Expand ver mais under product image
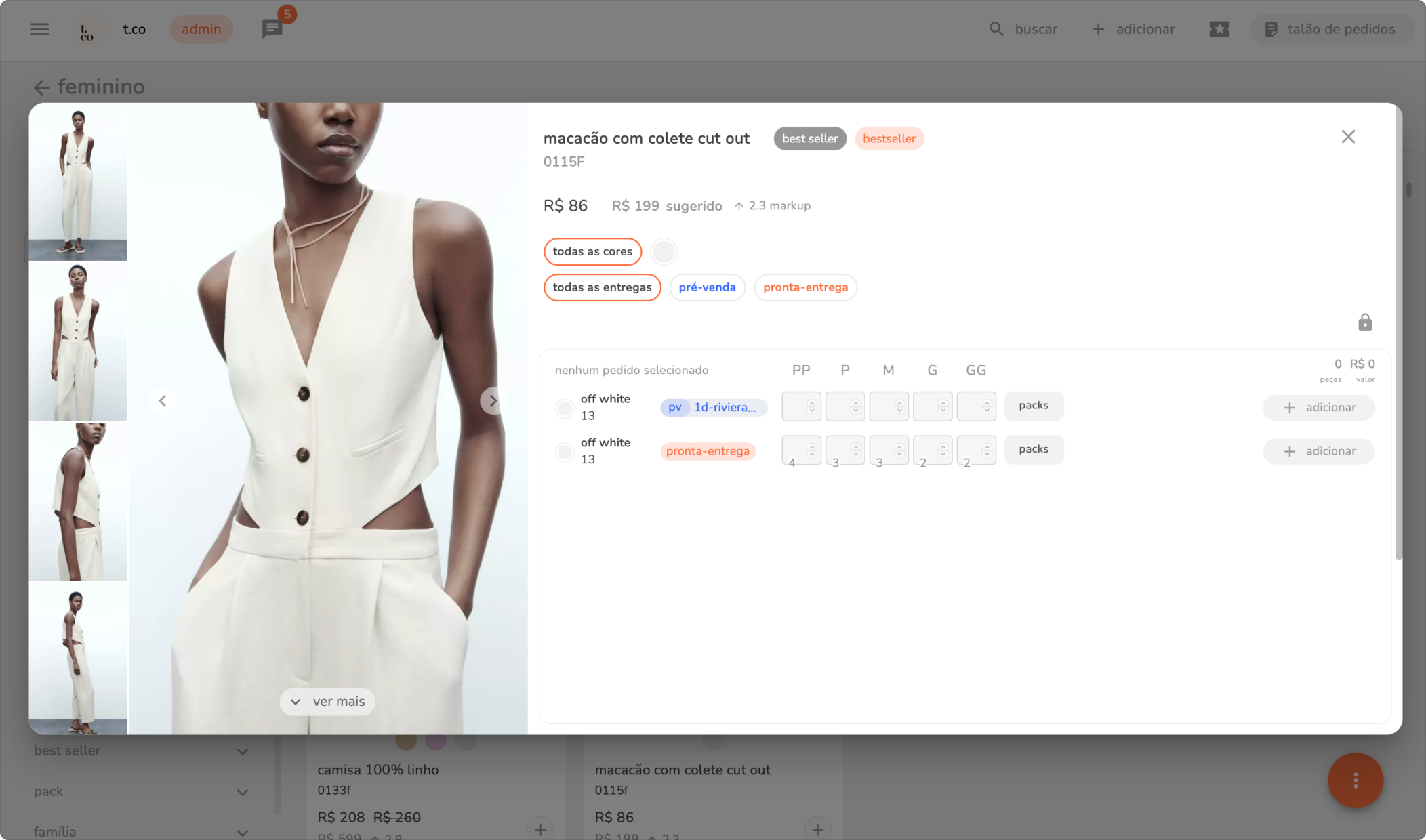The height and width of the screenshot is (840, 1426). coord(327,702)
